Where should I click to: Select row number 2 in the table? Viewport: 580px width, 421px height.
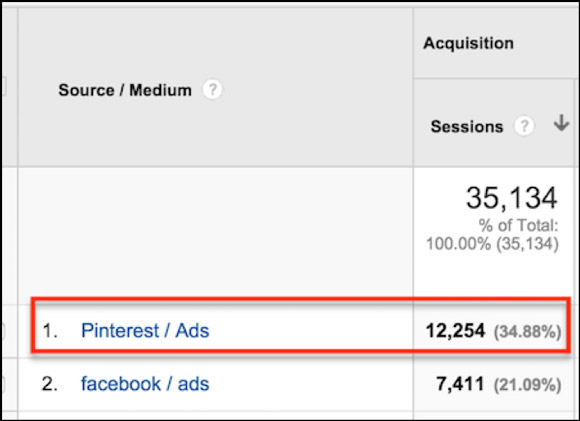(50, 384)
